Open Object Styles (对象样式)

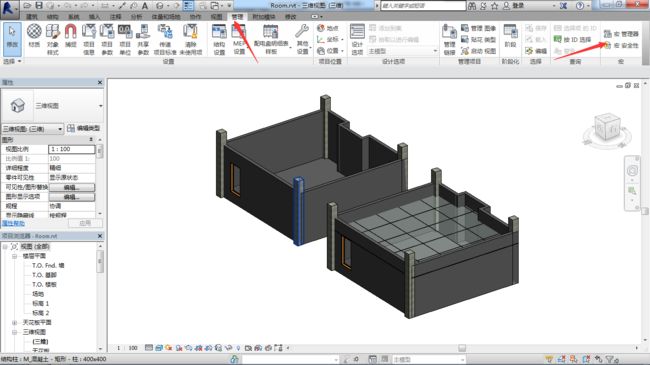53,39
